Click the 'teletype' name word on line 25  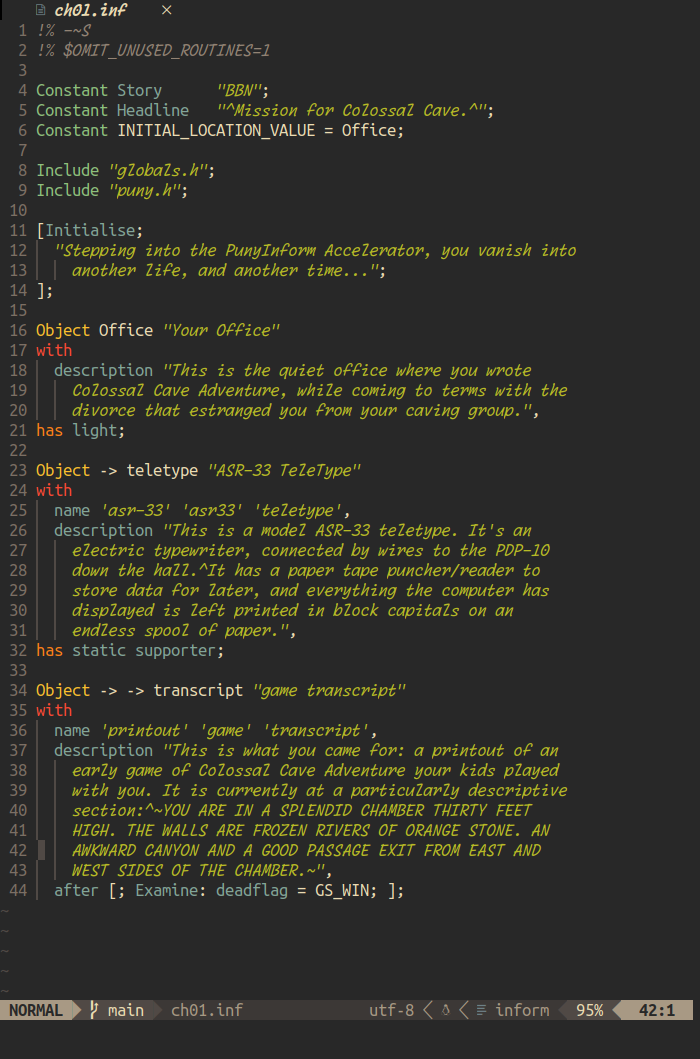[297, 510]
